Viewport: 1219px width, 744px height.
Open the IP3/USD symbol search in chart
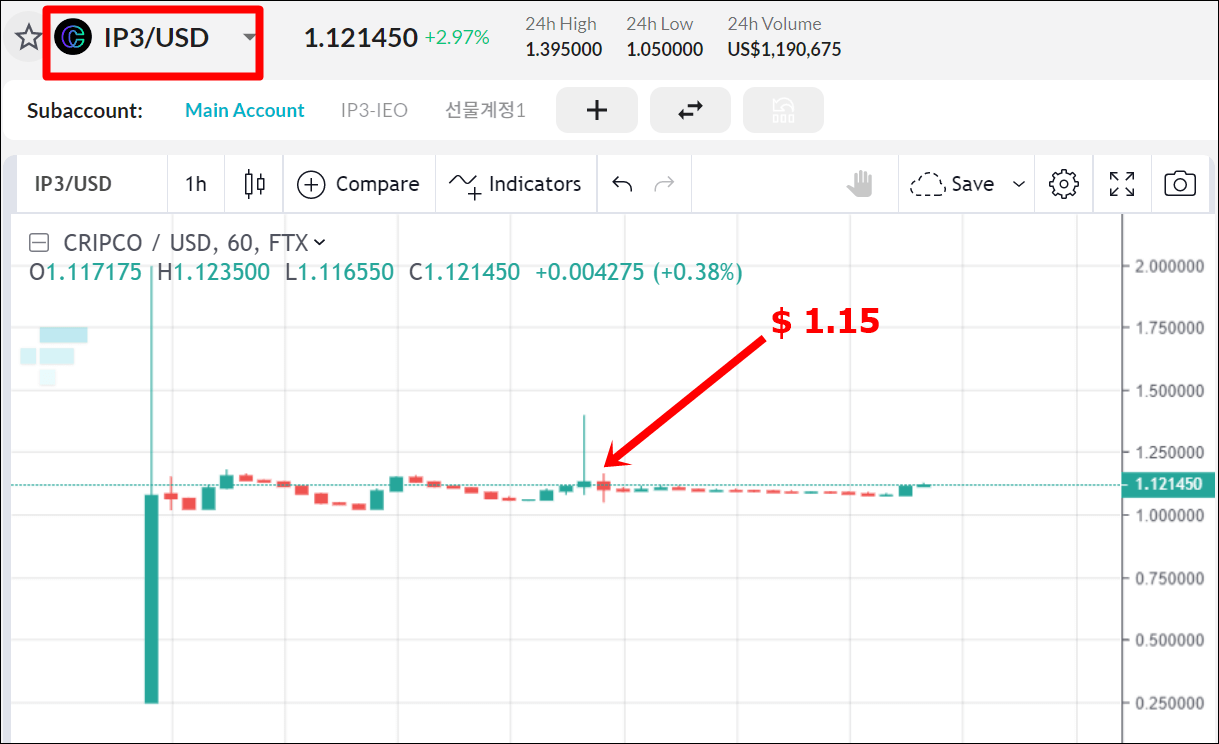coord(73,184)
